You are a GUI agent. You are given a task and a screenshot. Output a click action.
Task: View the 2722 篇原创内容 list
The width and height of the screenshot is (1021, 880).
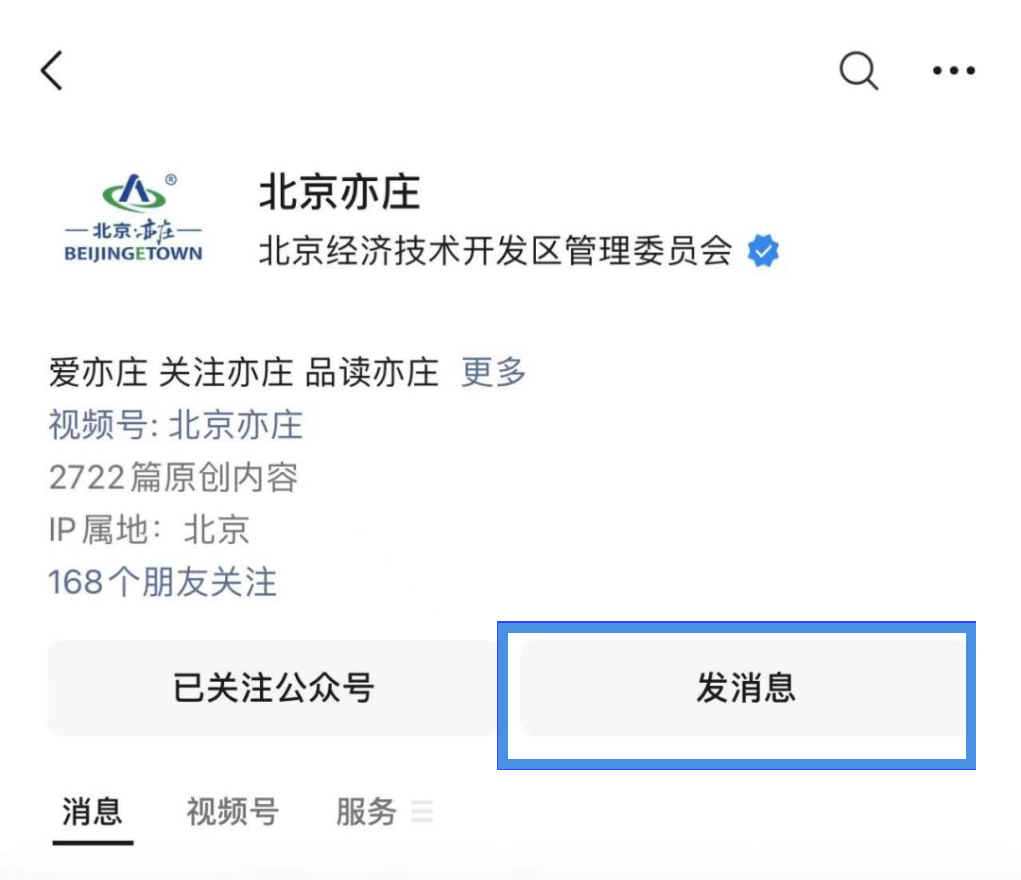coord(175,477)
